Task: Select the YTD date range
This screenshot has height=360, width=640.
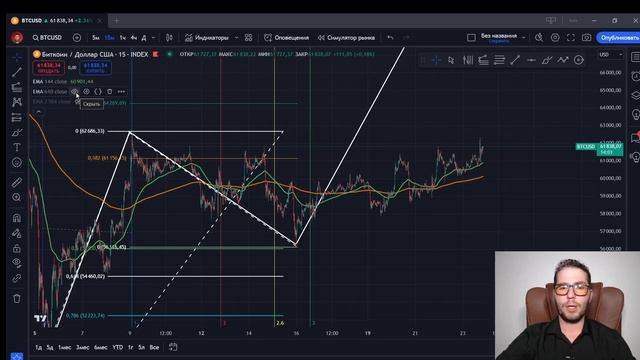Action: click(118, 347)
